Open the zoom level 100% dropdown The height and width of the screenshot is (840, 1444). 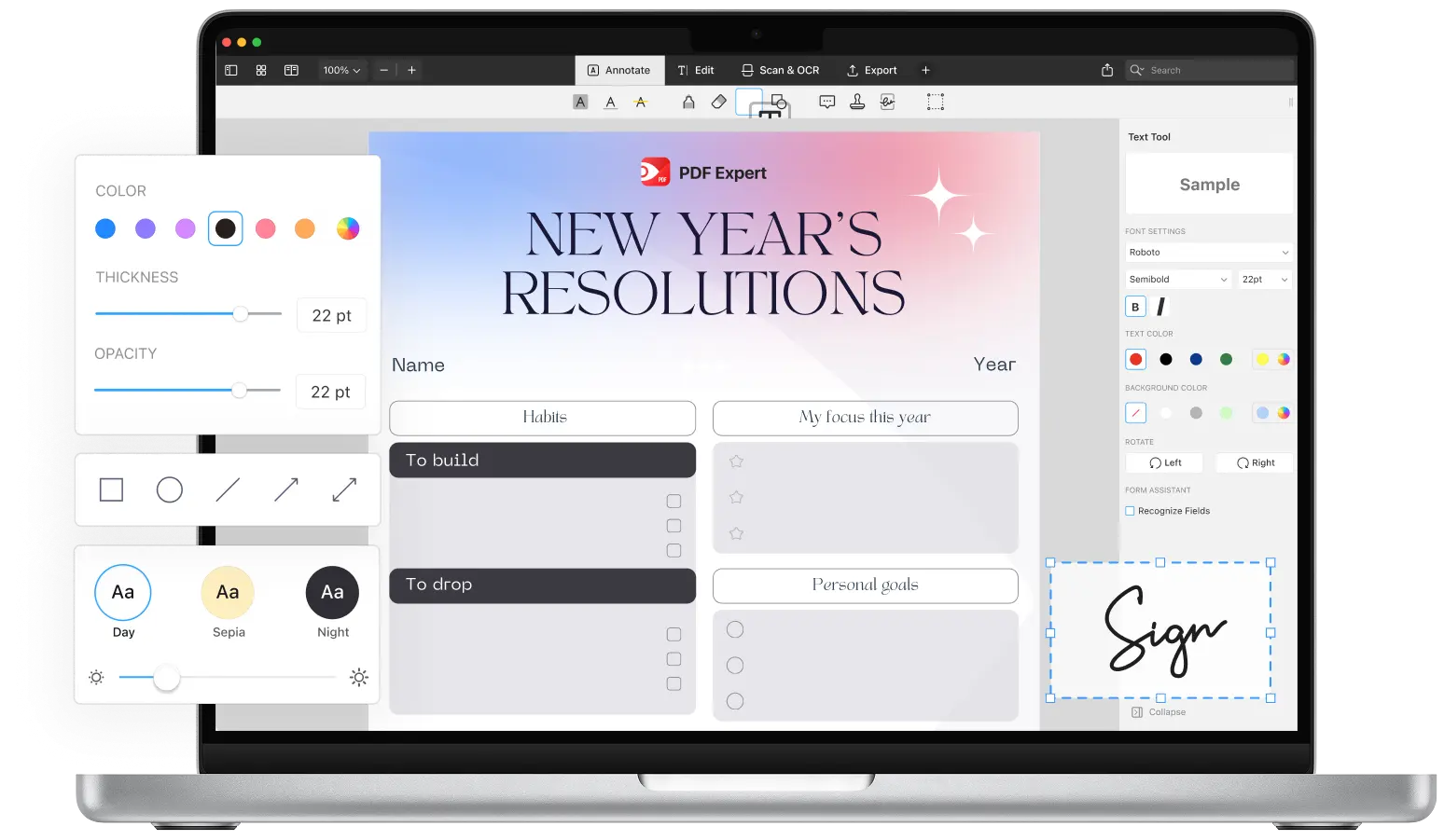click(x=341, y=70)
